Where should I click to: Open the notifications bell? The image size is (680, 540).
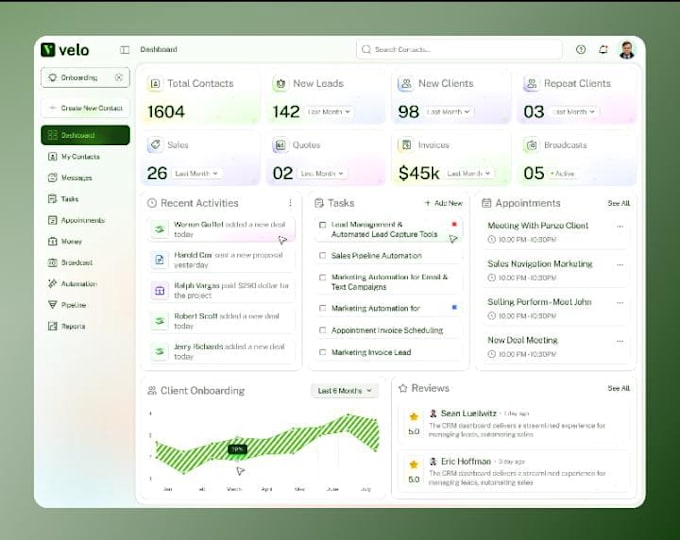pos(603,49)
